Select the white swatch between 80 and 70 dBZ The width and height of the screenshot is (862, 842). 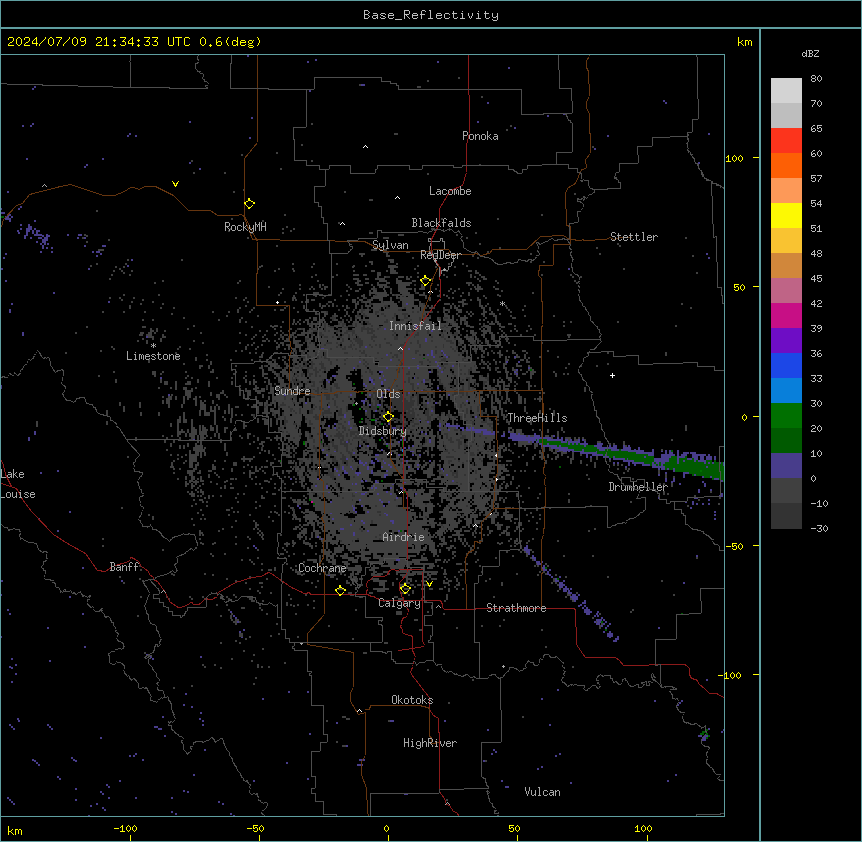[786, 91]
